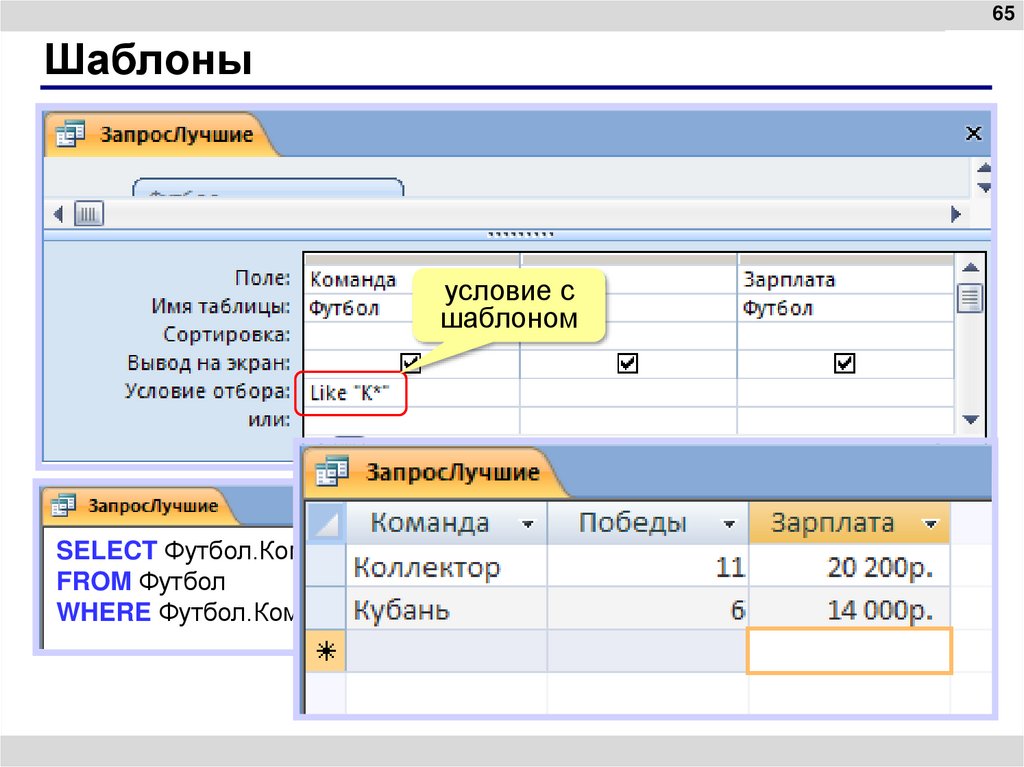
Task: Click the new record asterisk row selector
Action: (325, 651)
